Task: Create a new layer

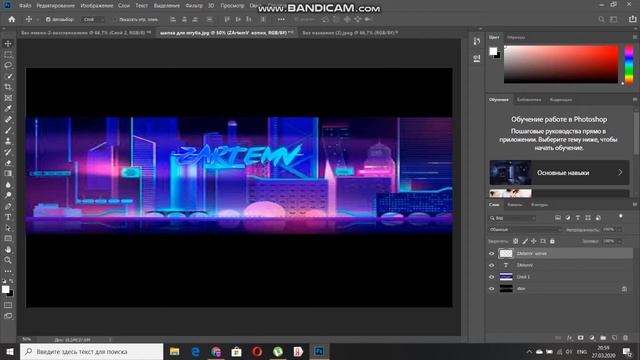Action: 614,338
